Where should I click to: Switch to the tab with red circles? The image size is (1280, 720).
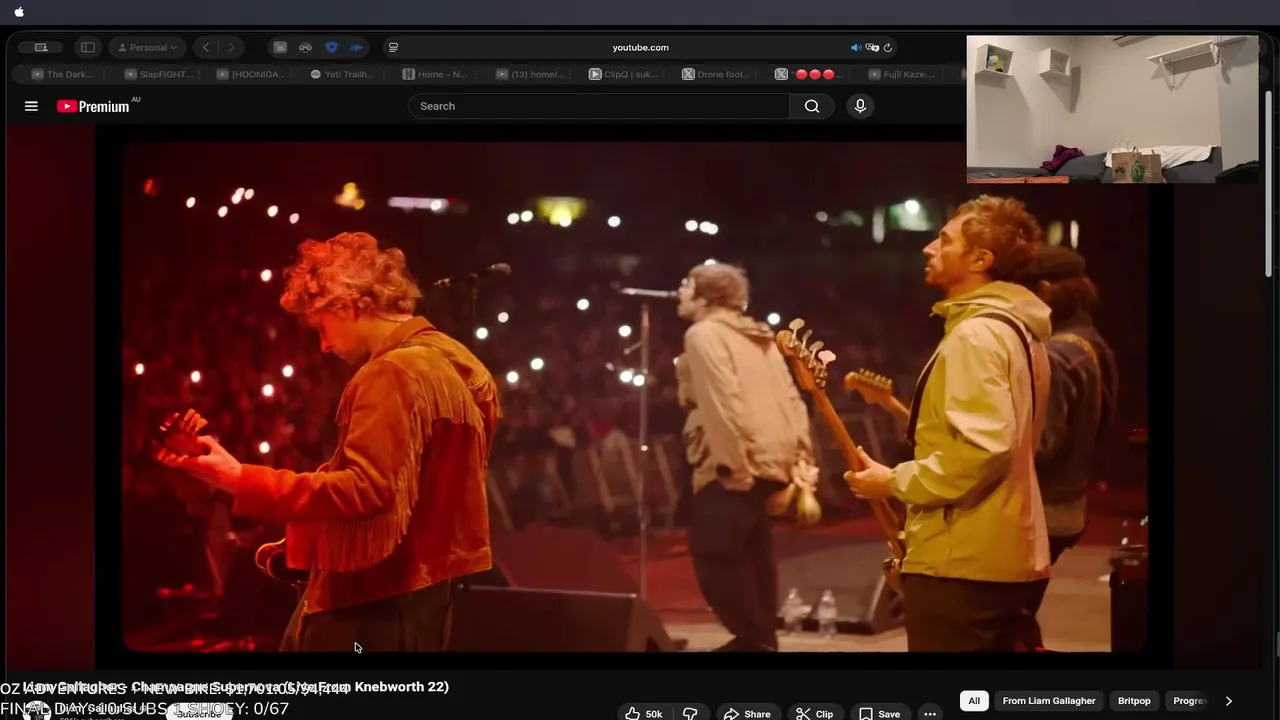pos(808,74)
